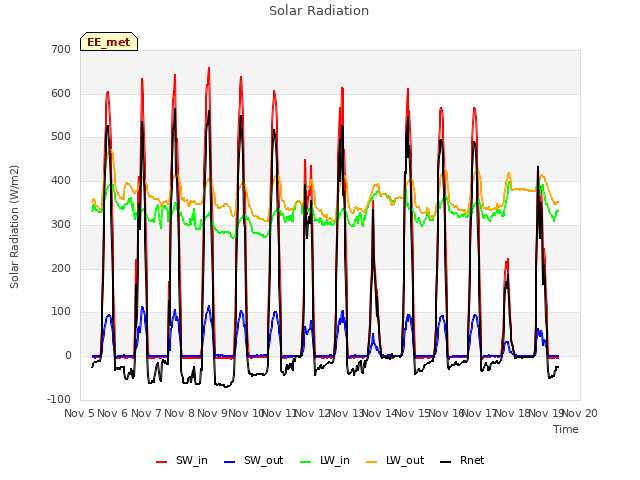Click the Nov 14 x-axis tick label
The image size is (640, 480).
click(380, 413)
